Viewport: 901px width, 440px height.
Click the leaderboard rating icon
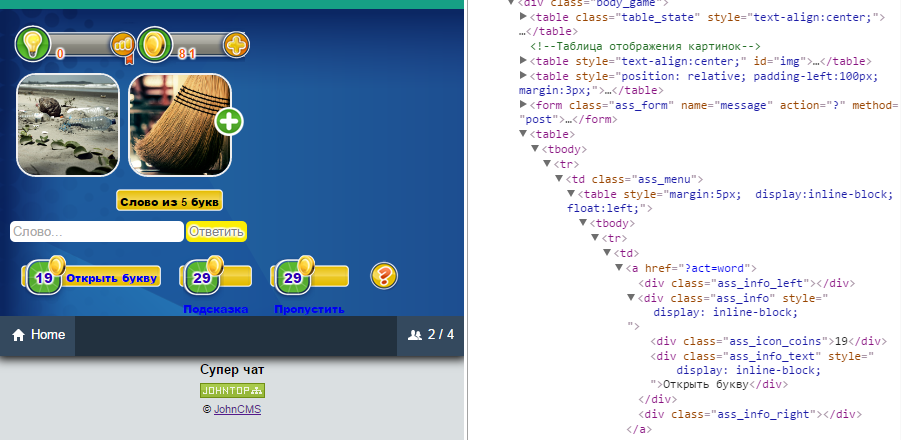tap(123, 45)
